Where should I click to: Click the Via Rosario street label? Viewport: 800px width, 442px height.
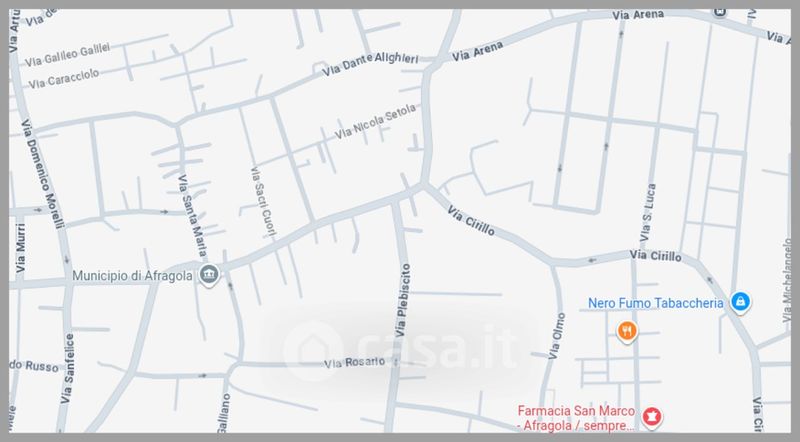point(355,362)
